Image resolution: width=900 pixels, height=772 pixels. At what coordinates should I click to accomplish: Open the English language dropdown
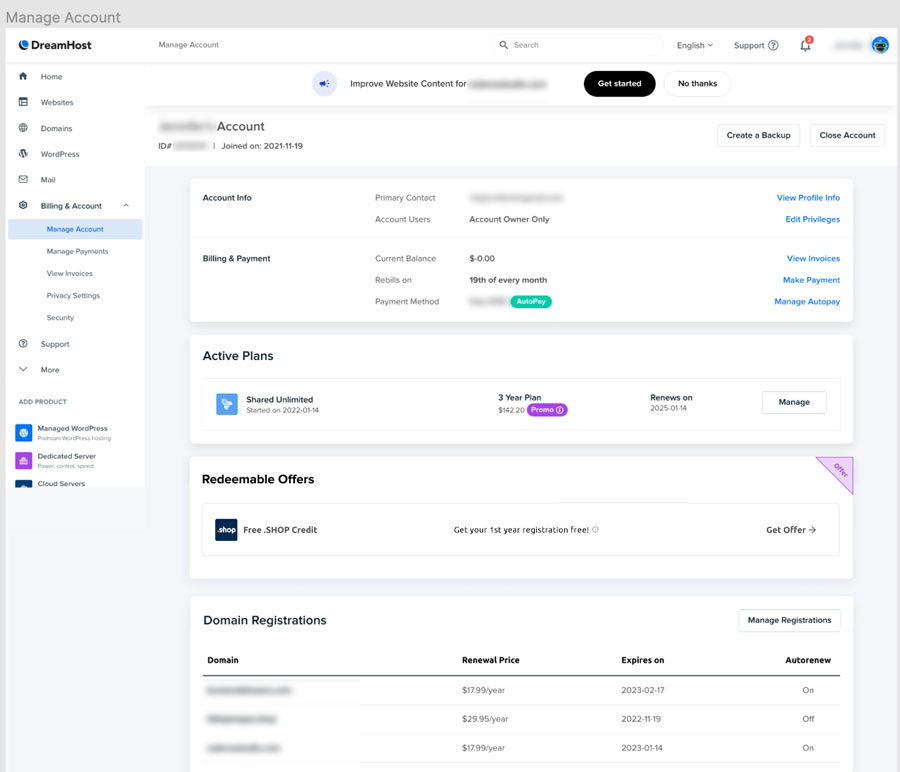[x=694, y=46]
